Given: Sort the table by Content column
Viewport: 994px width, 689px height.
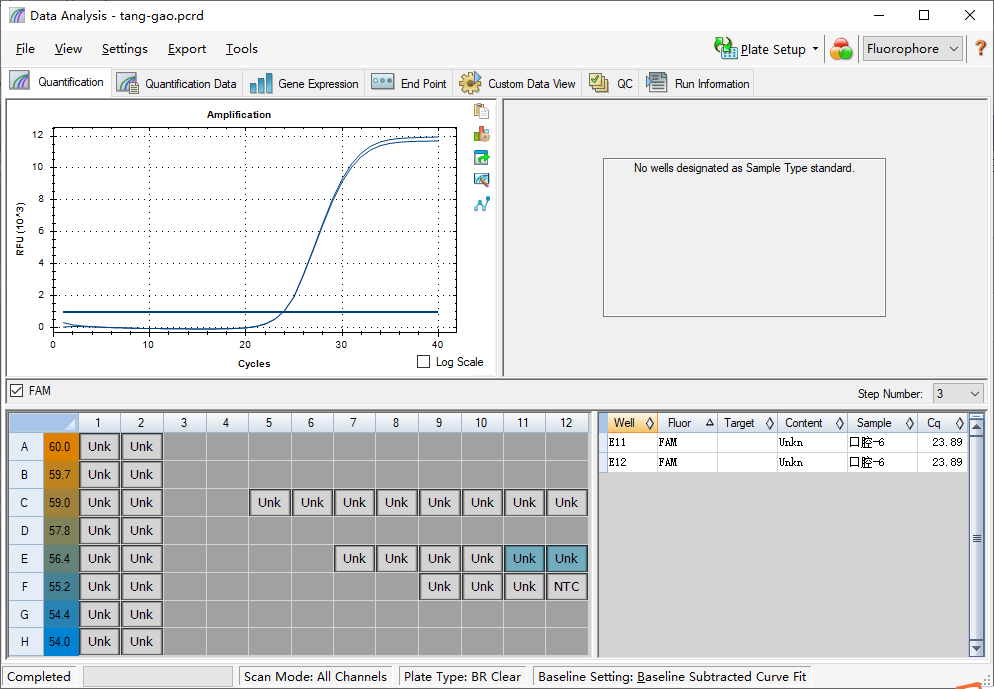Looking at the screenshot, I should 812,423.
